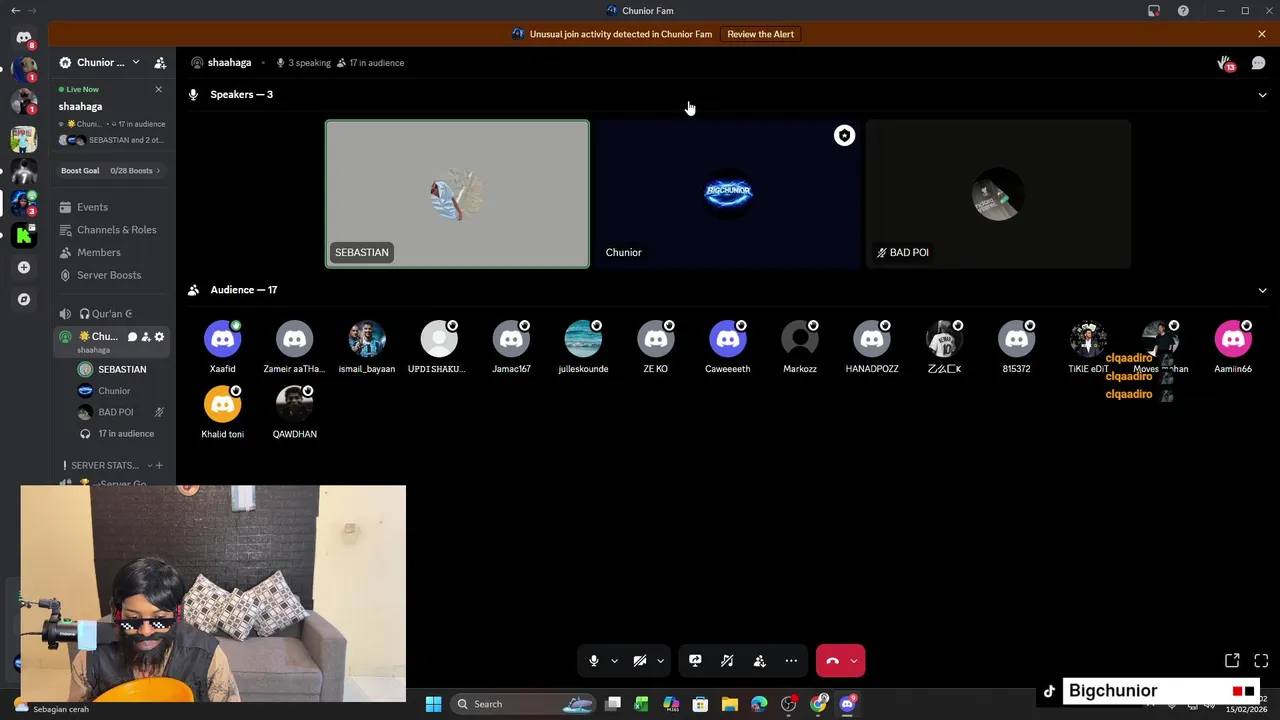Pop out the stage window
Screen dimensions: 1280x720
1232,661
